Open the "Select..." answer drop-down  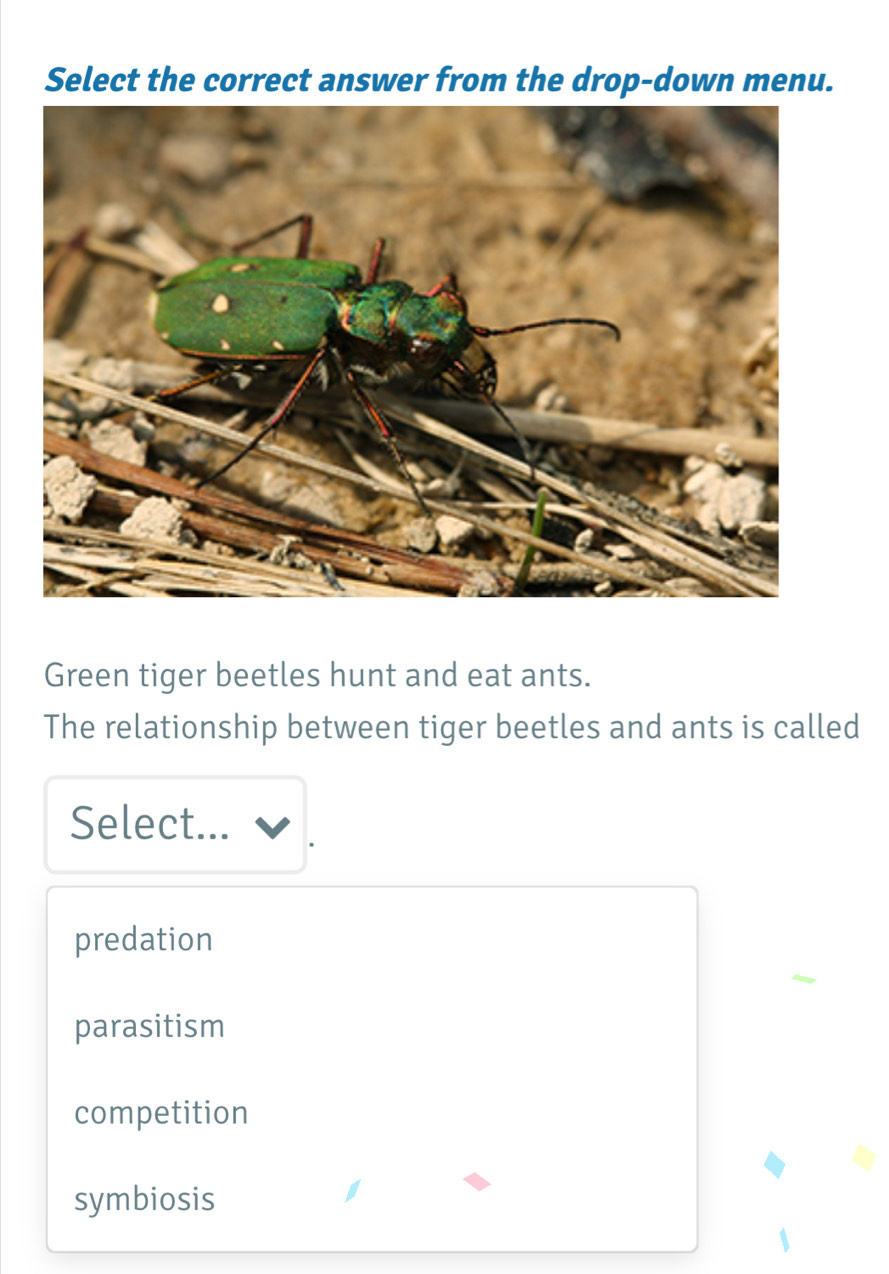(x=175, y=825)
